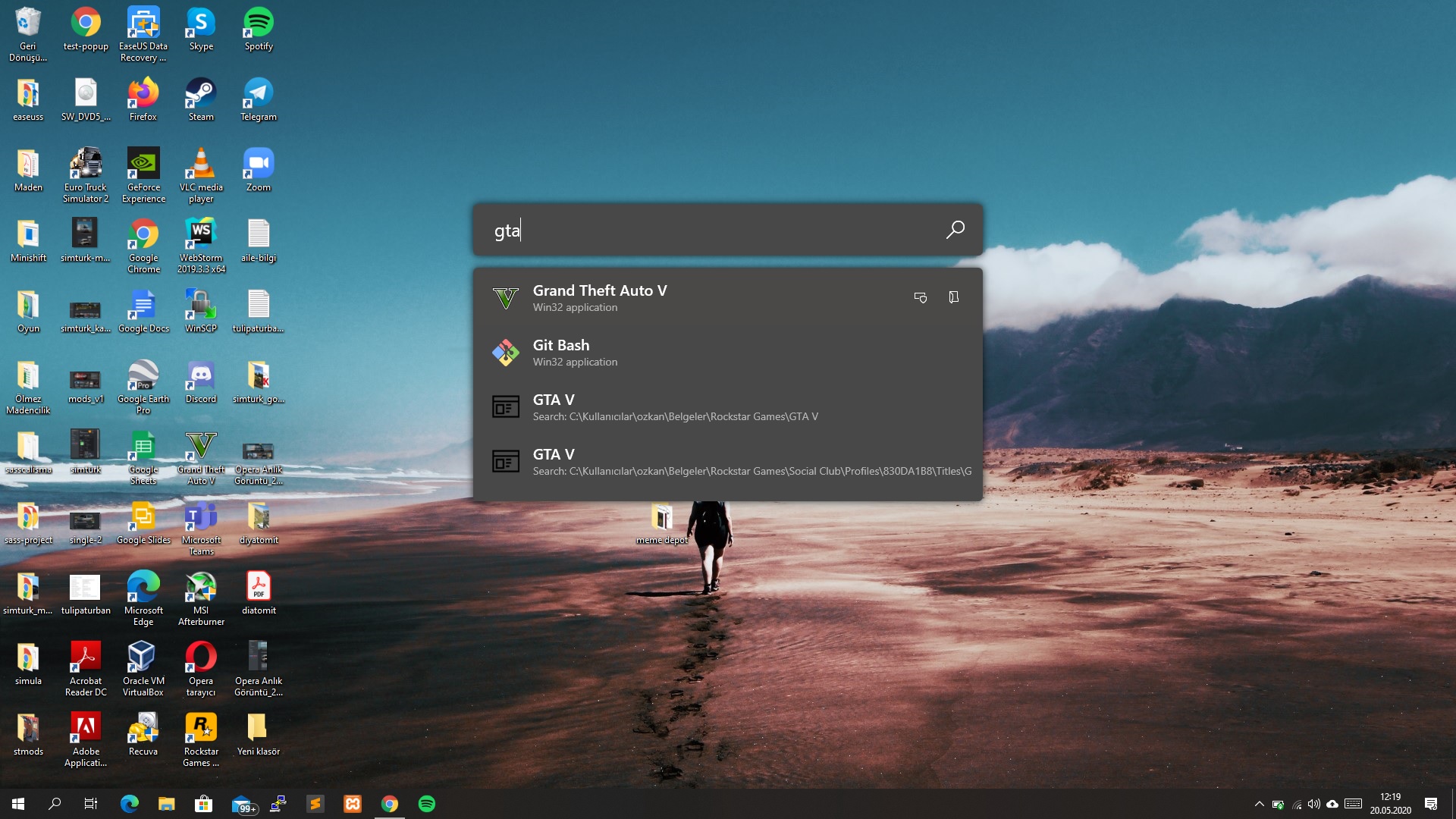Select aile-bilgi text file
This screenshot has width=1456, height=819.
259,241
